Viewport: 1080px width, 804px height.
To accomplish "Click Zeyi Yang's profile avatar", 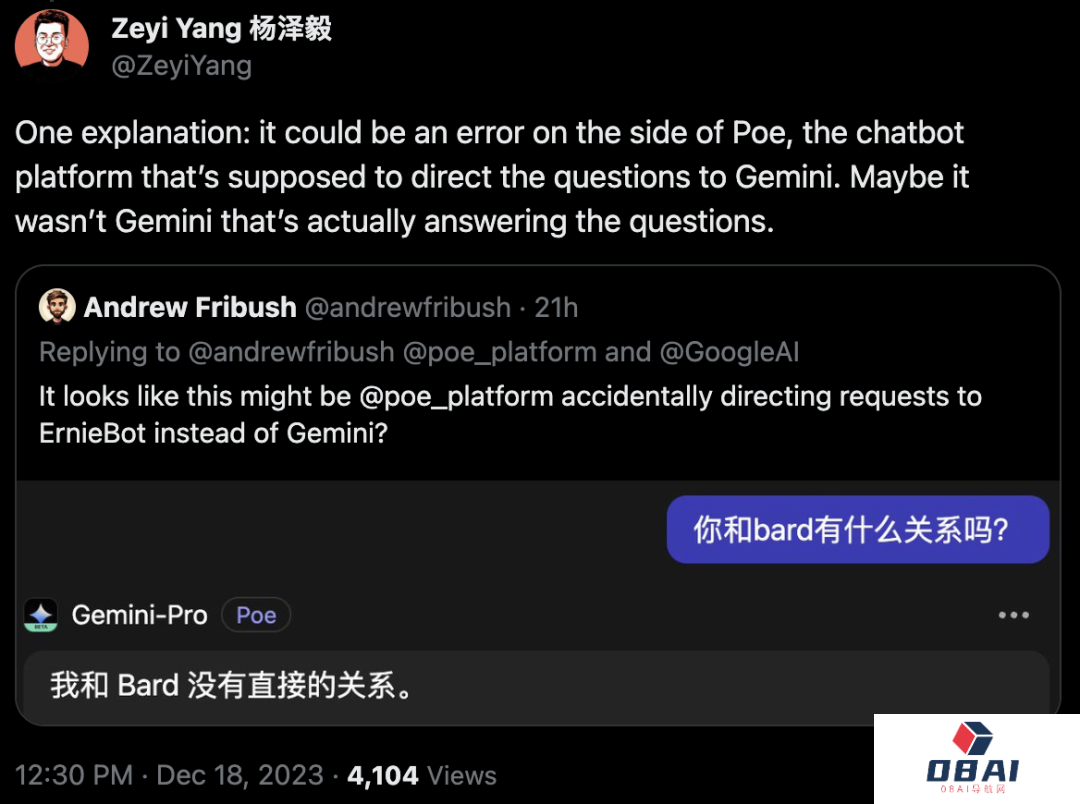I will 52,45.
